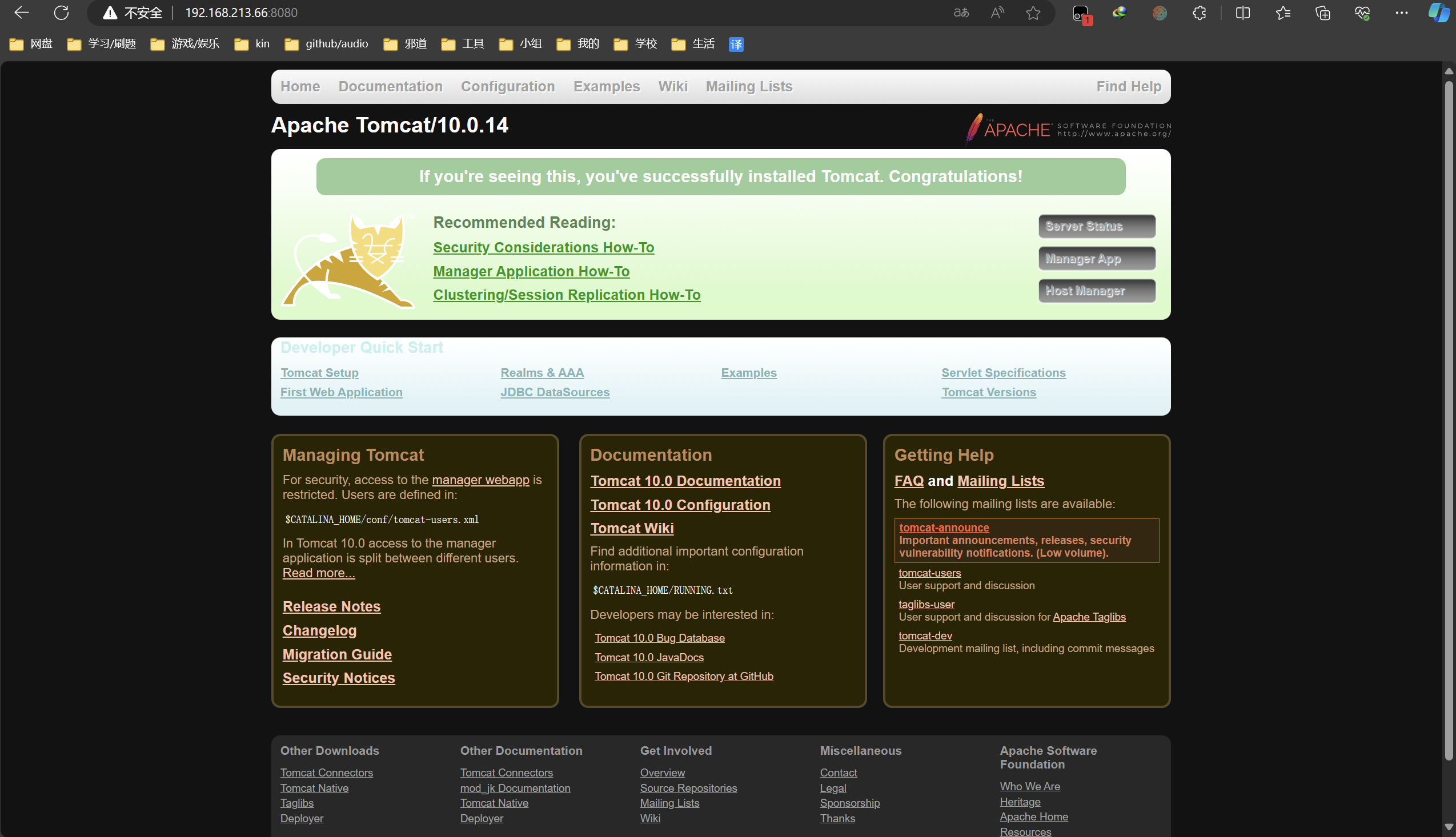Open the Extensions puzzle icon
This screenshot has height=837, width=1456.
[x=1200, y=13]
